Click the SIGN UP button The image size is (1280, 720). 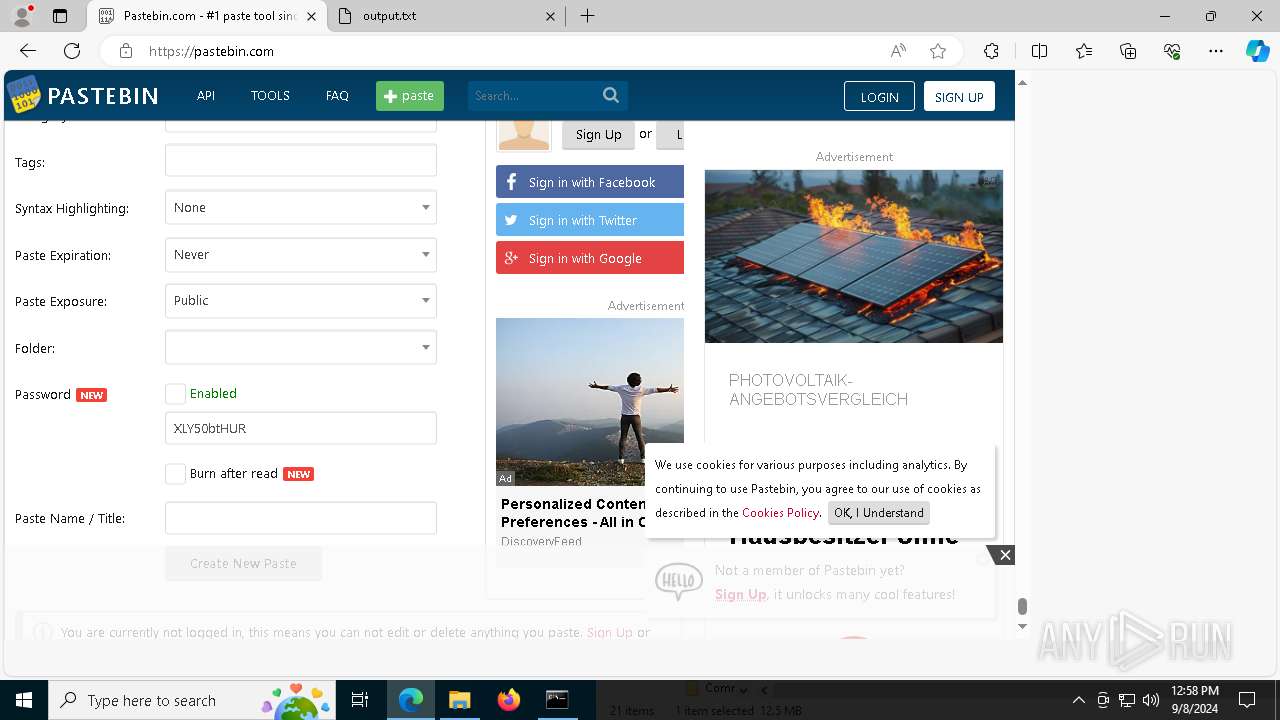[x=959, y=96]
